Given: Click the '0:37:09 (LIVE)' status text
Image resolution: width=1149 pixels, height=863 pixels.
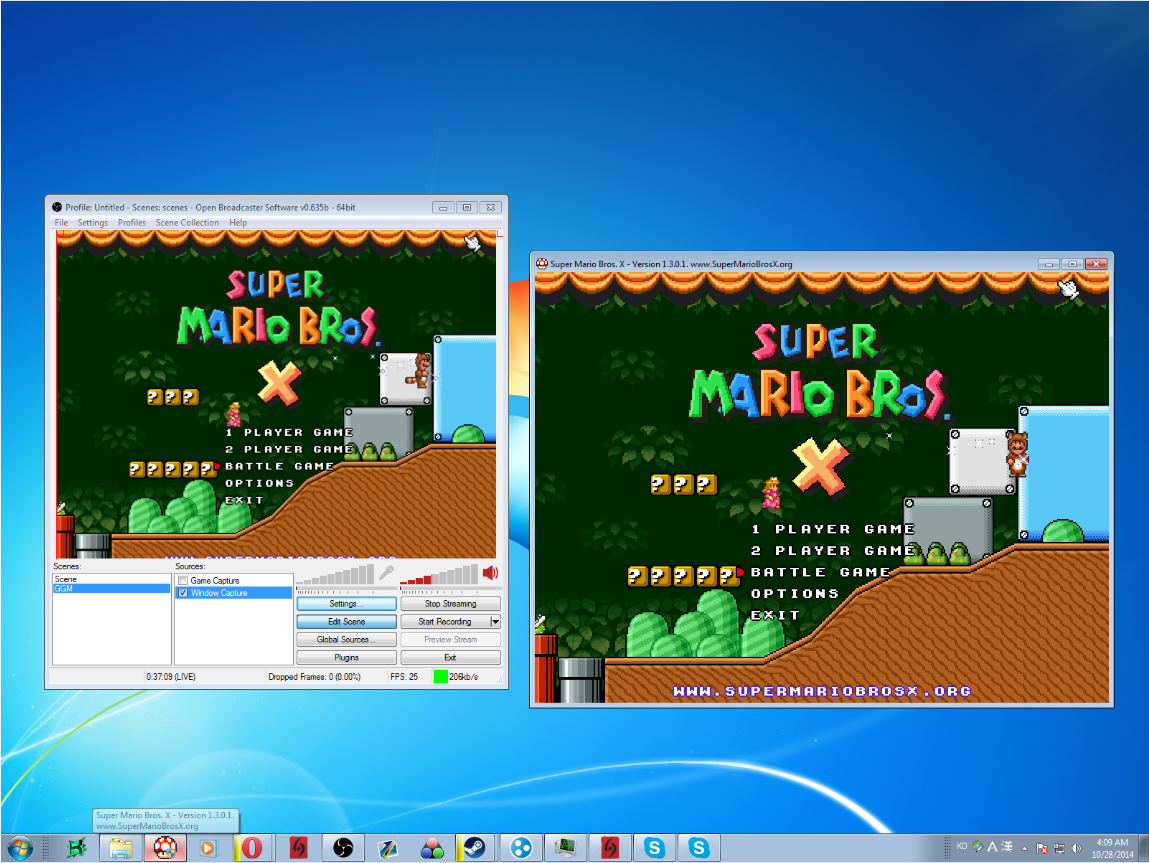Looking at the screenshot, I should (171, 677).
